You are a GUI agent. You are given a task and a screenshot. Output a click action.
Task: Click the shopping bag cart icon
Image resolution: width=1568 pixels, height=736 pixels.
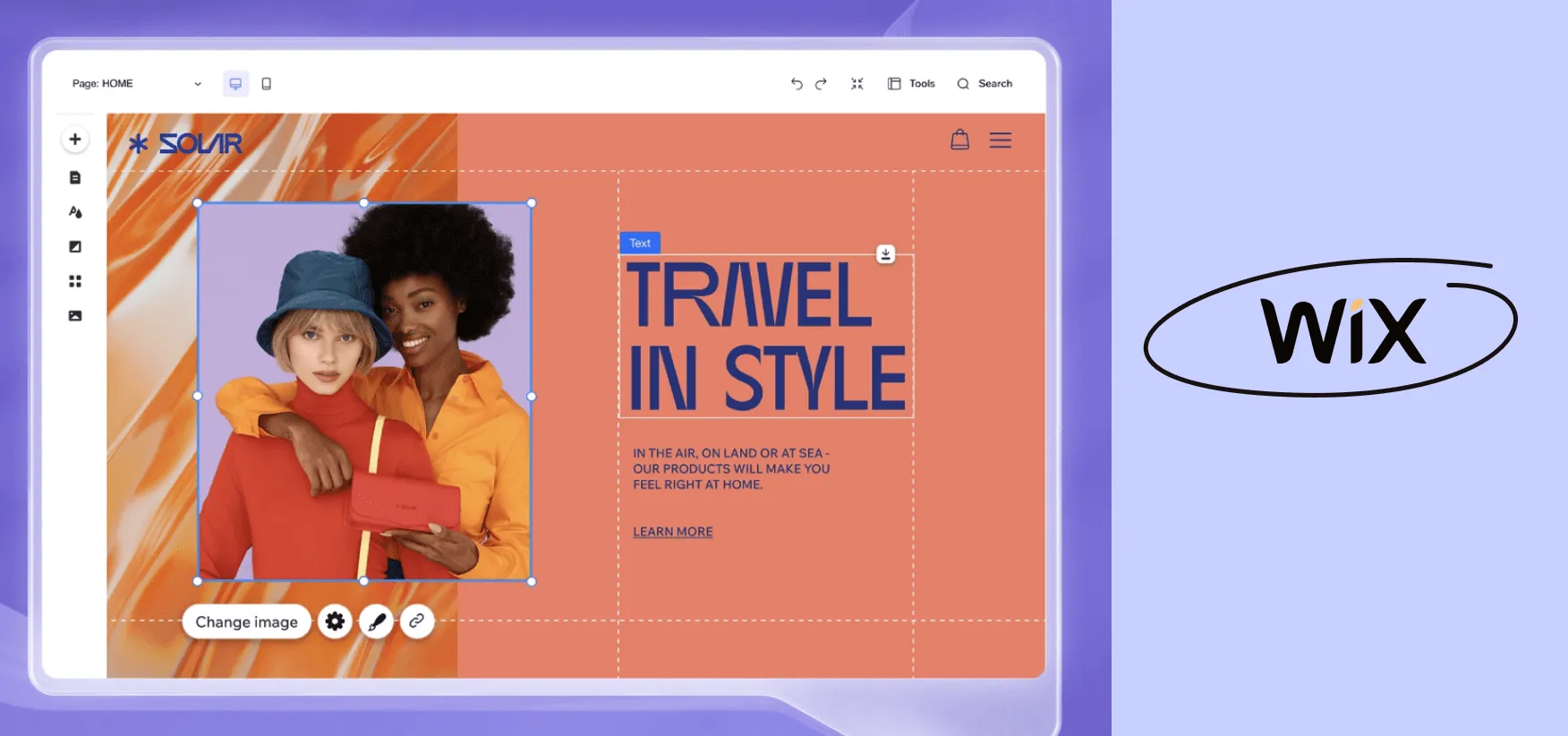960,140
